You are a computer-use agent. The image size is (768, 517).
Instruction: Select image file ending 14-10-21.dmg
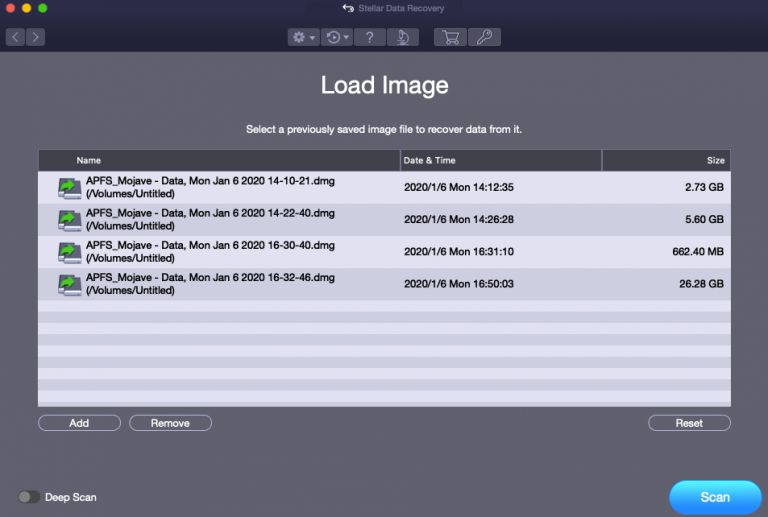[x=384, y=188]
